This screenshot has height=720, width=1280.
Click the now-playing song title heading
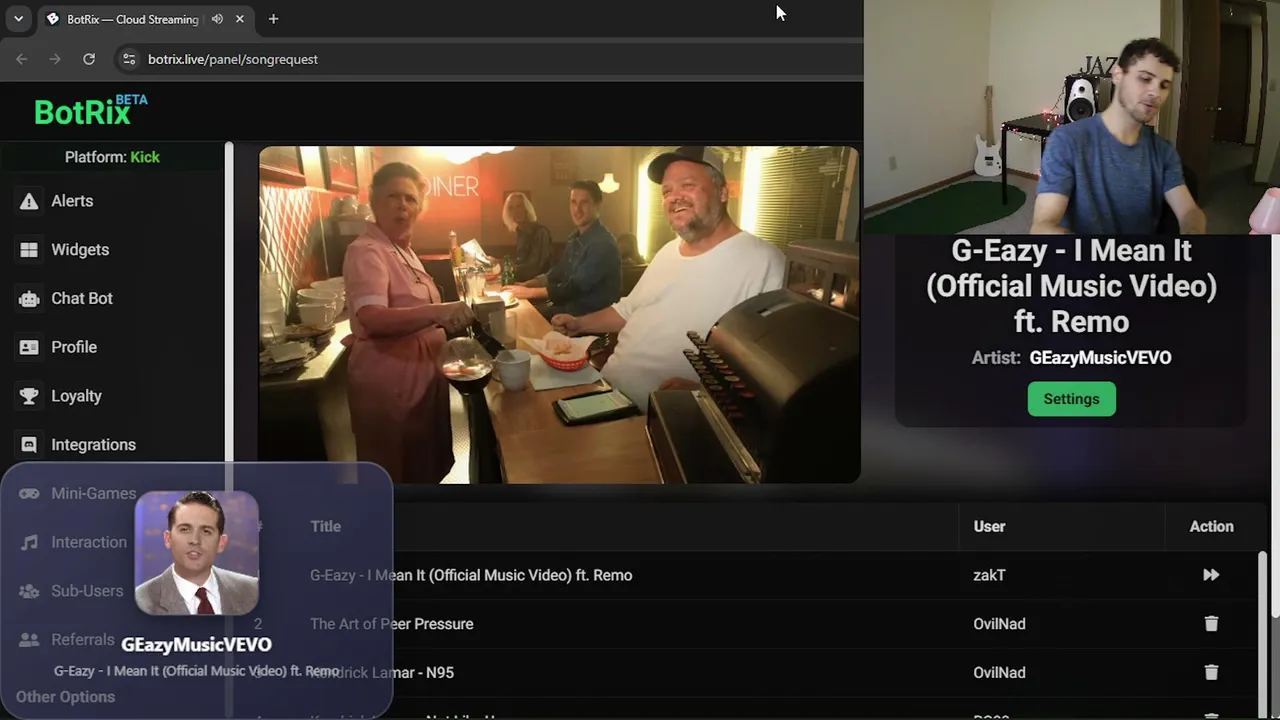coord(1071,286)
